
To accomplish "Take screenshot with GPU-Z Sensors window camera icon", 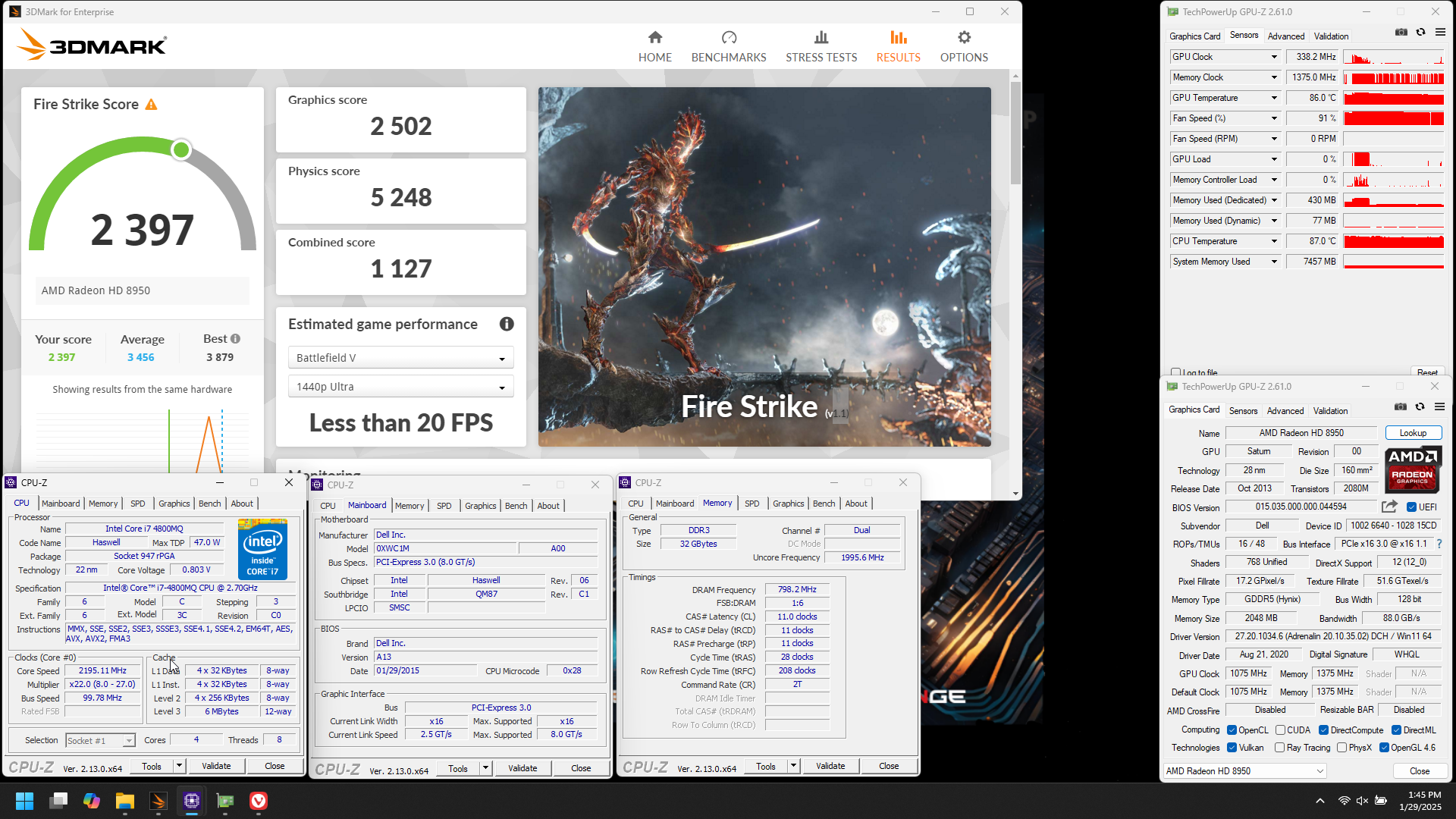I will [1401, 33].
